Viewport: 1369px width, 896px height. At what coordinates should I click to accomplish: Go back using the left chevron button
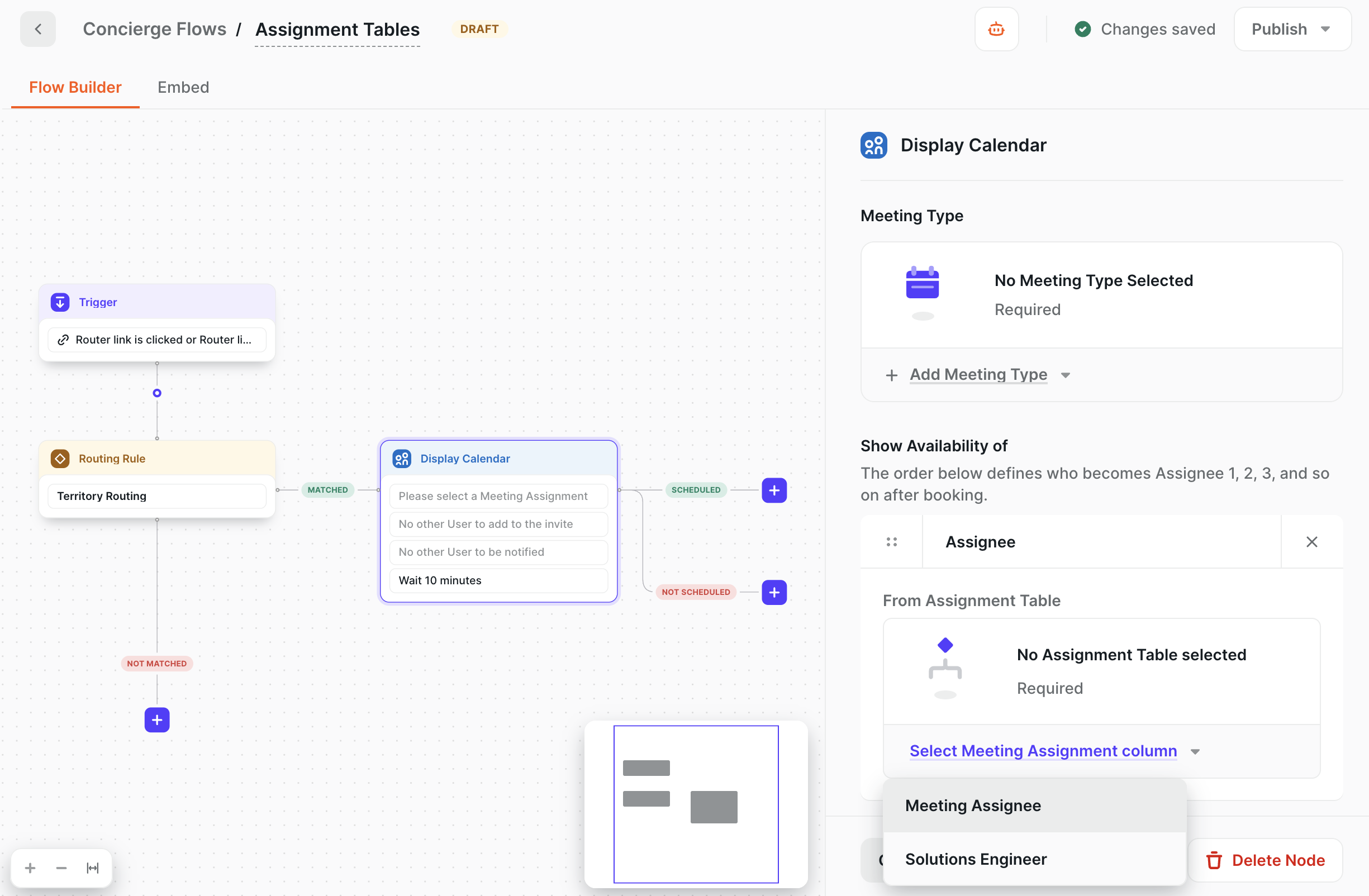click(38, 30)
